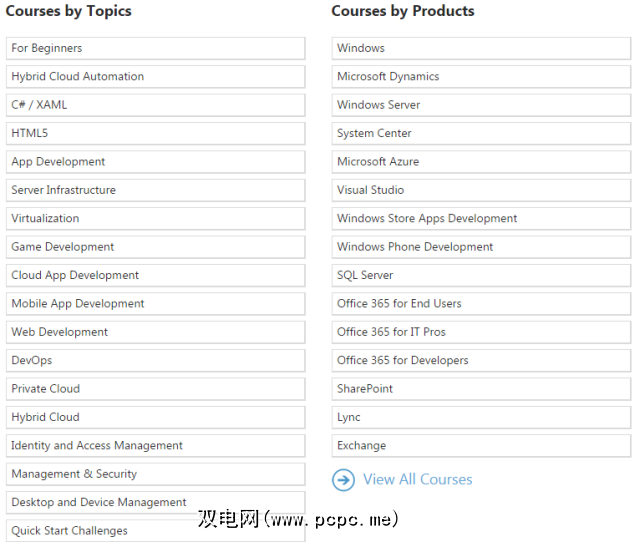Browse SharePoint courses
Viewport: 640px width, 542px height.
[481, 389]
